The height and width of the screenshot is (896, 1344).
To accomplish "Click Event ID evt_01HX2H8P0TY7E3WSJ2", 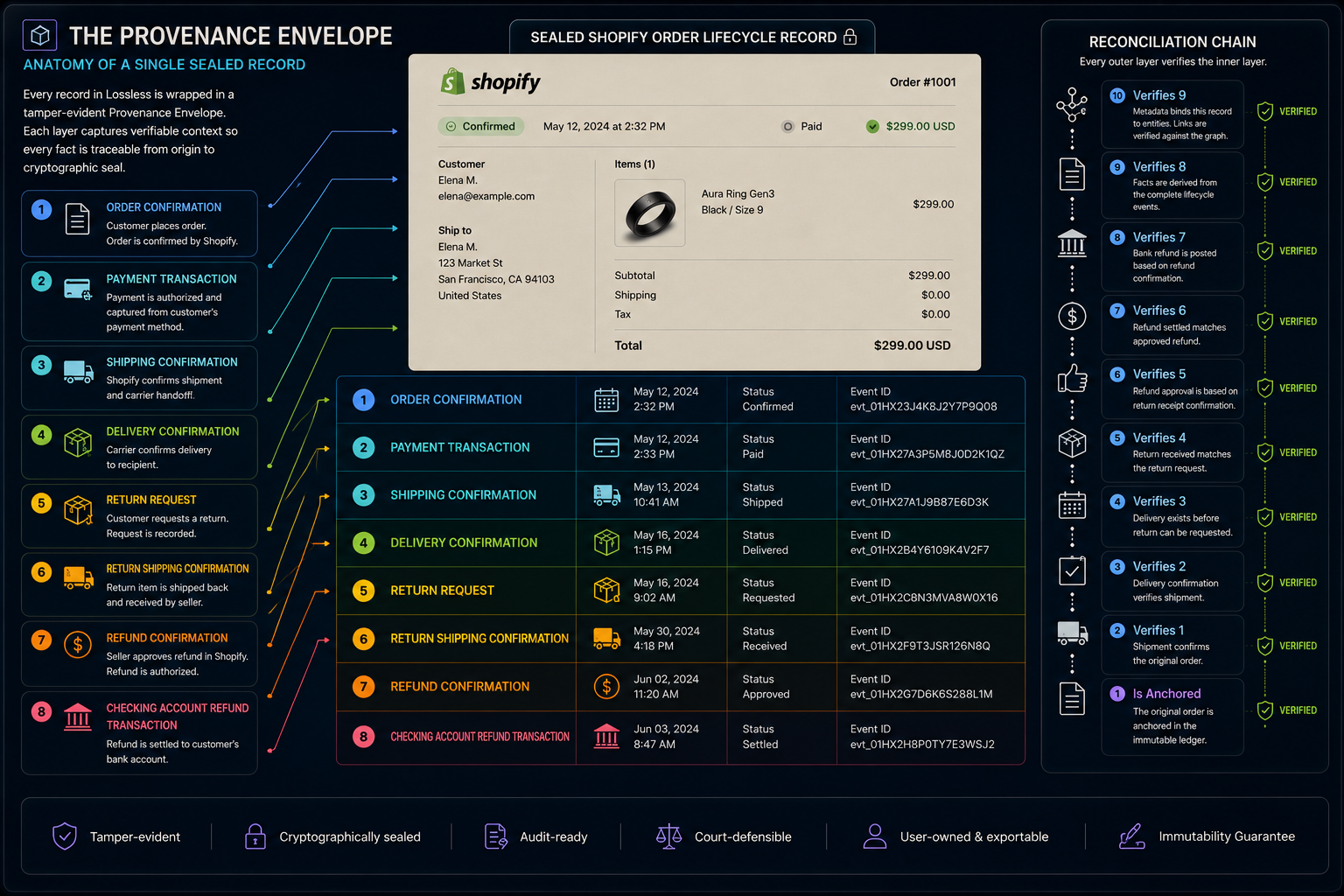I will (x=922, y=745).
